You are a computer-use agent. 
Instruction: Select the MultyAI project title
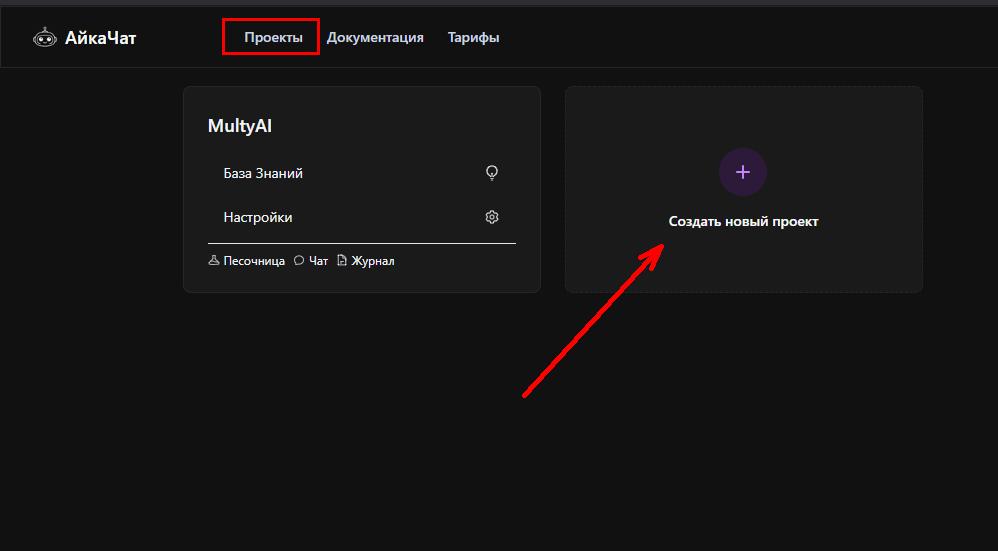[x=240, y=126]
